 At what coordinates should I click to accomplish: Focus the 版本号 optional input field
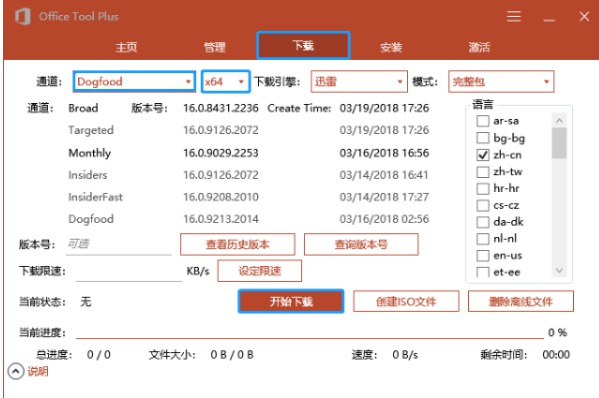pyautogui.click(x=119, y=244)
